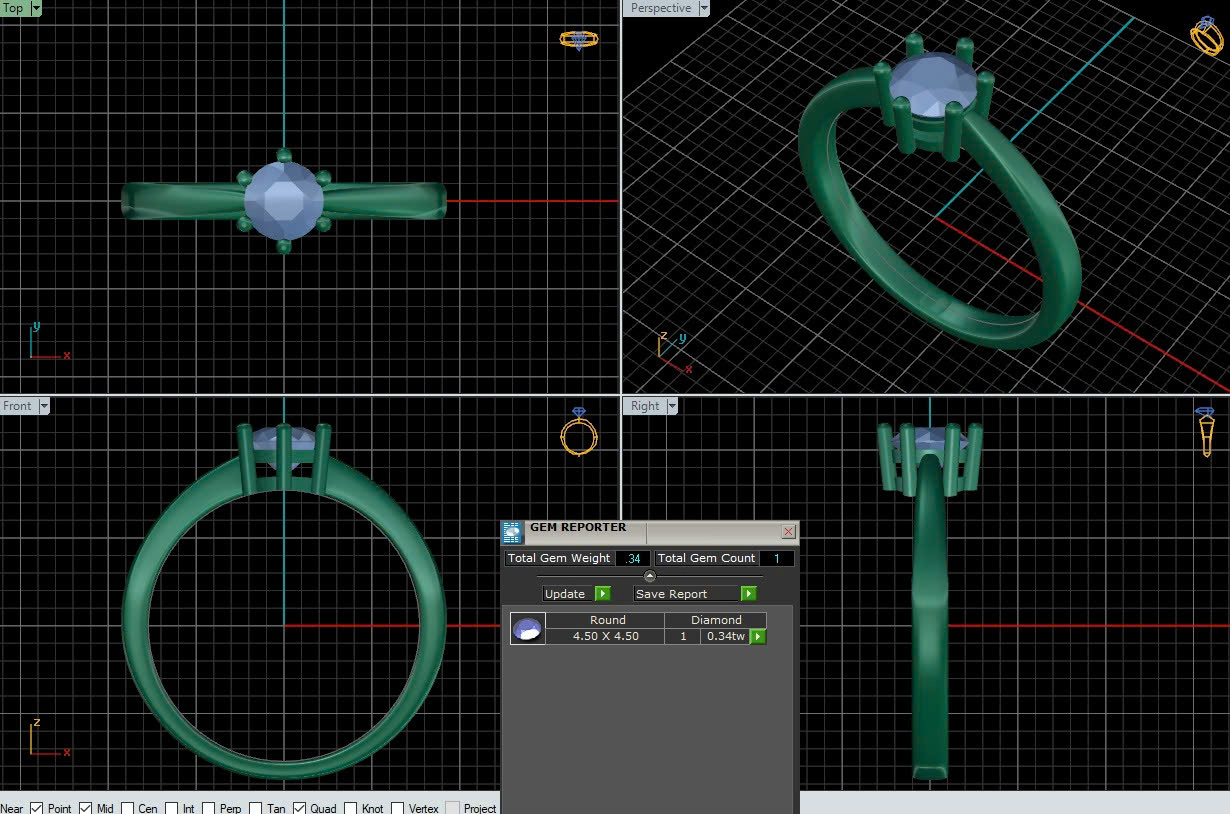Click the Update button label
Viewport: 1230px width, 814px height.
[x=565, y=594]
